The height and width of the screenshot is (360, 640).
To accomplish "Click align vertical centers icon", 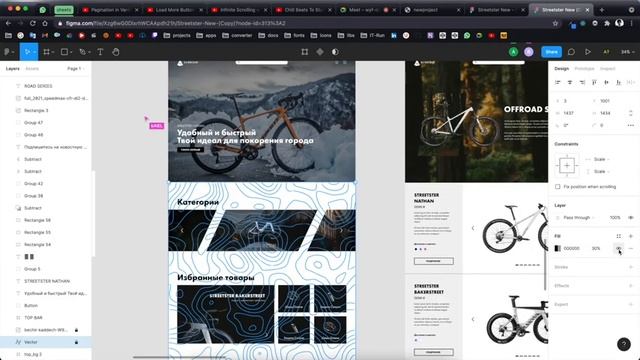I will click(x=607, y=82).
